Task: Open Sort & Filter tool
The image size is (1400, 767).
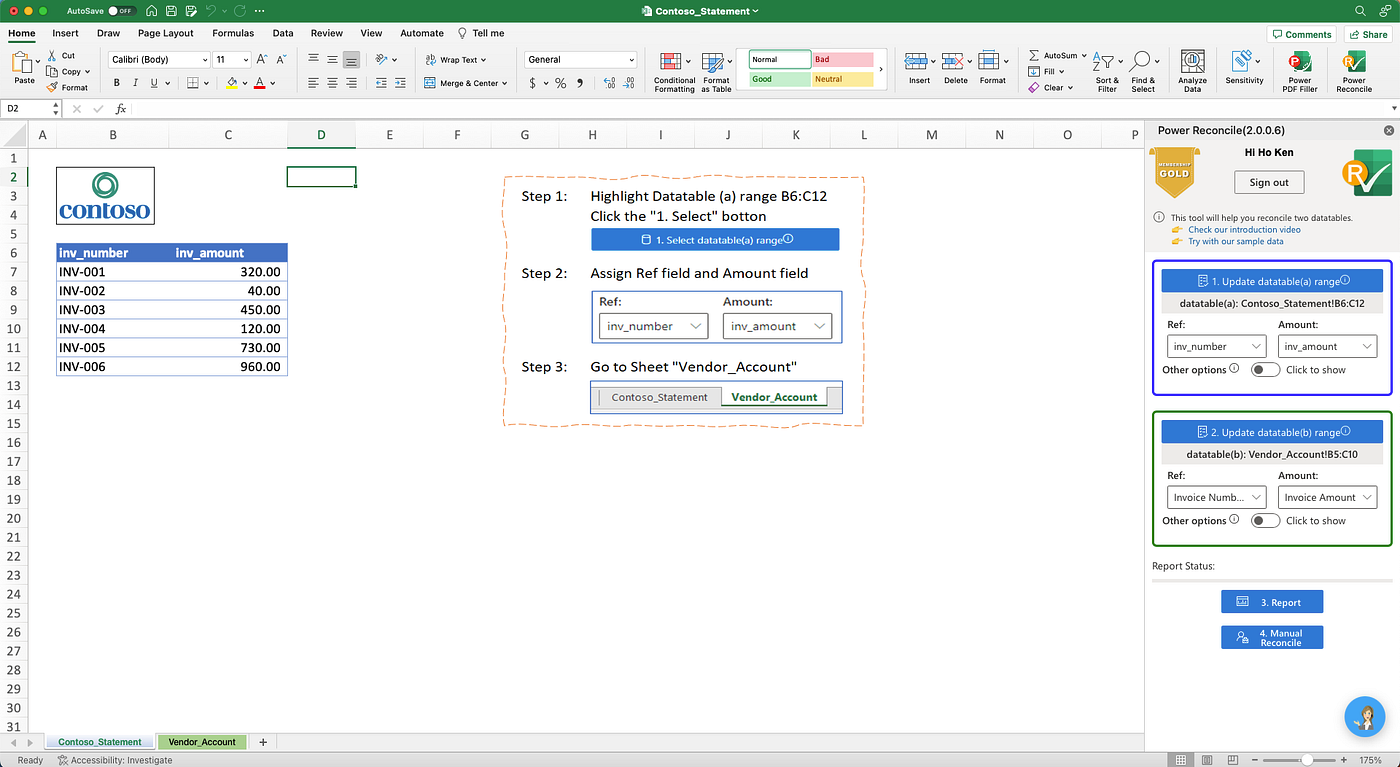Action: (x=1107, y=72)
